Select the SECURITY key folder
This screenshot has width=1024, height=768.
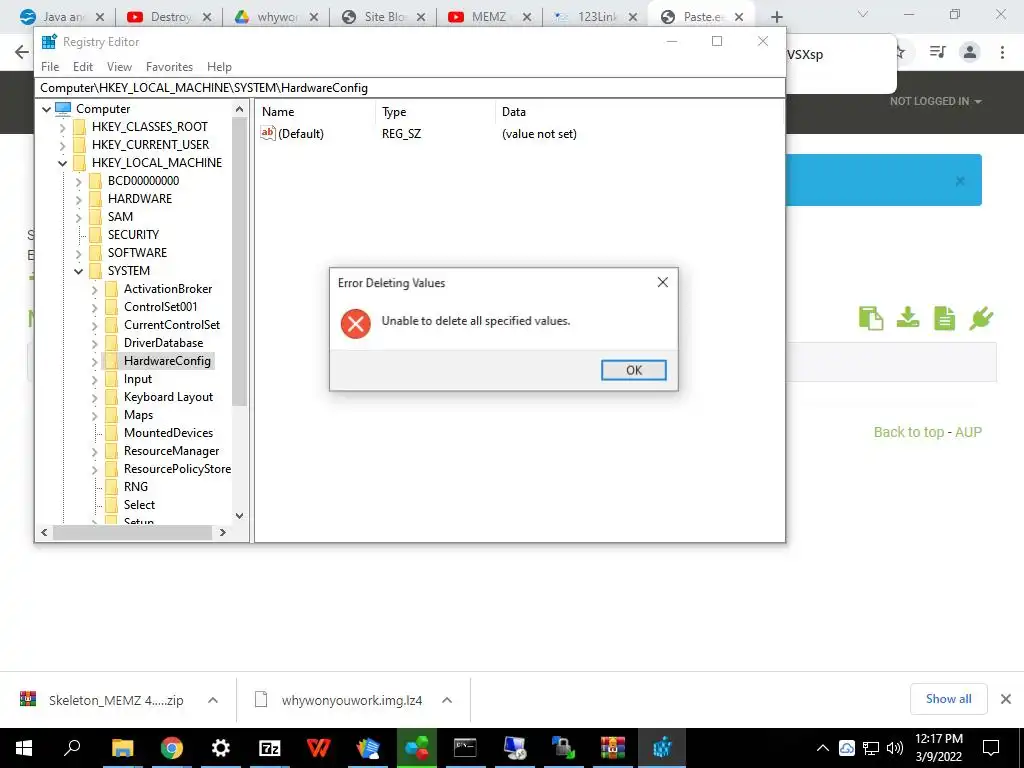pos(133,234)
